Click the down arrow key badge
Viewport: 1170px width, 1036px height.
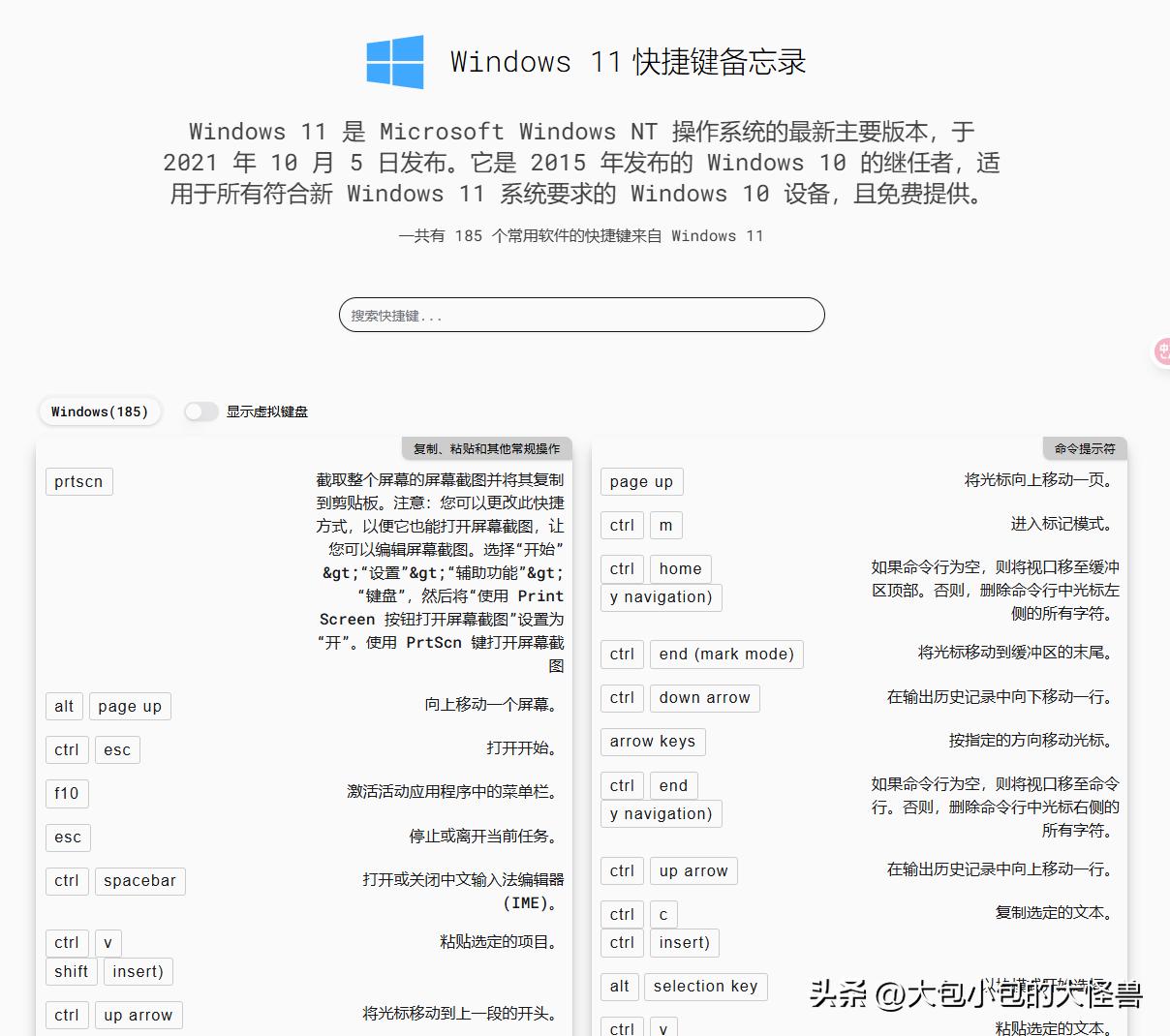tap(704, 697)
